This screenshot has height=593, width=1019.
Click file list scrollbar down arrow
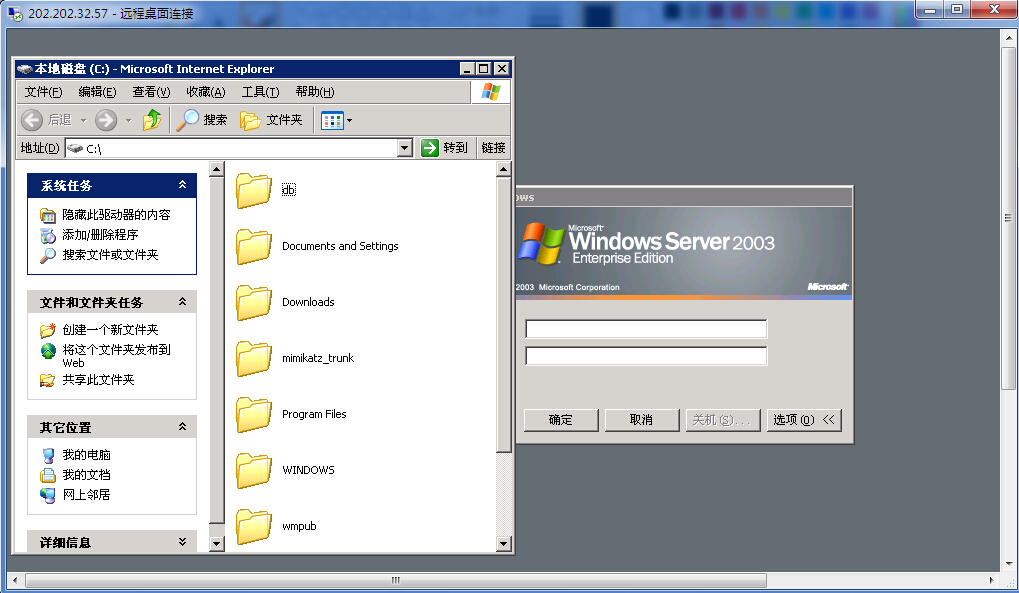[504, 544]
